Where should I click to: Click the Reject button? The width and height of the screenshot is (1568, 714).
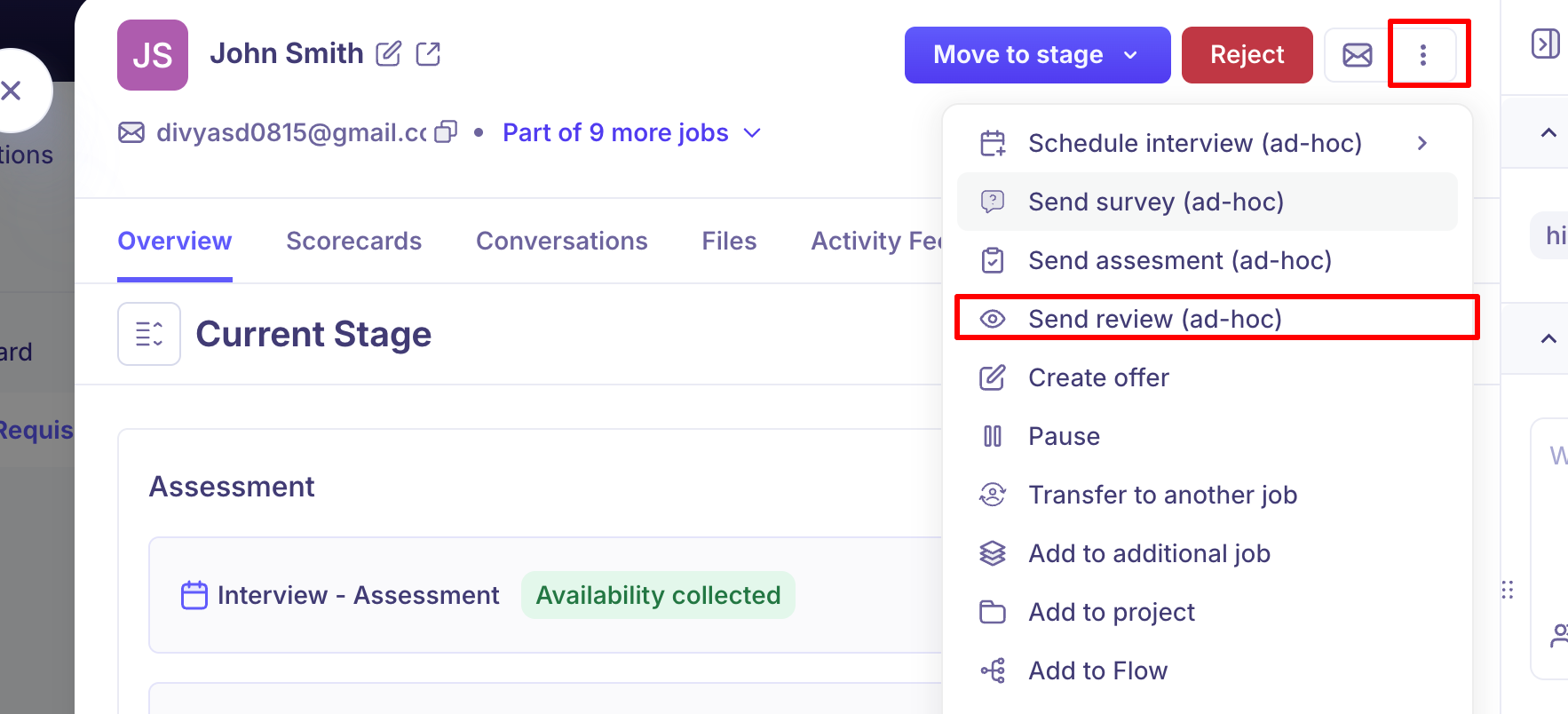(x=1247, y=55)
